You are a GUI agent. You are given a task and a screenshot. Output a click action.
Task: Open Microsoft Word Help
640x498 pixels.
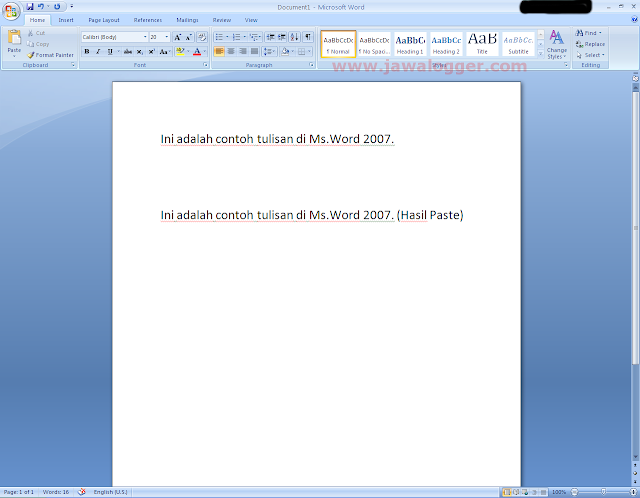coord(635,19)
